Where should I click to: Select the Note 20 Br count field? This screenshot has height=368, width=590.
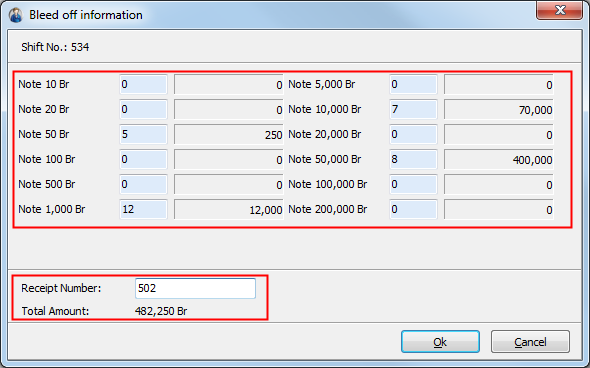coord(143,109)
